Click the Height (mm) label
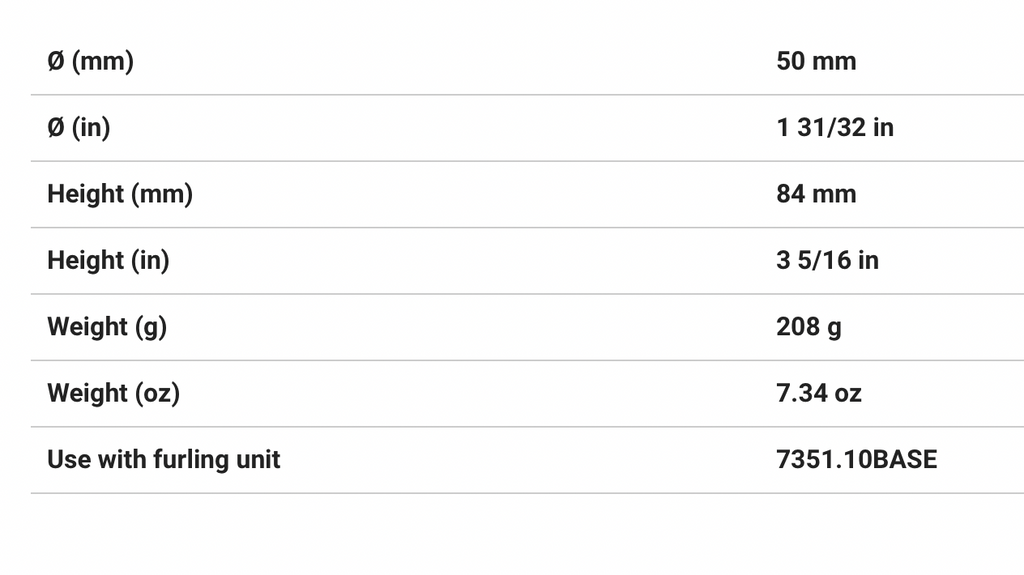 click(119, 194)
